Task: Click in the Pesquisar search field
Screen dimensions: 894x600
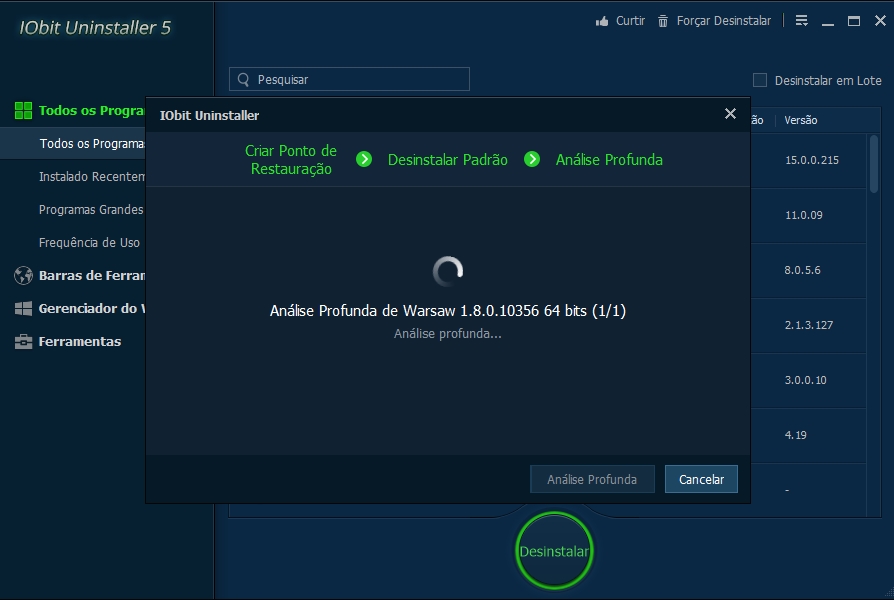Action: click(x=350, y=79)
